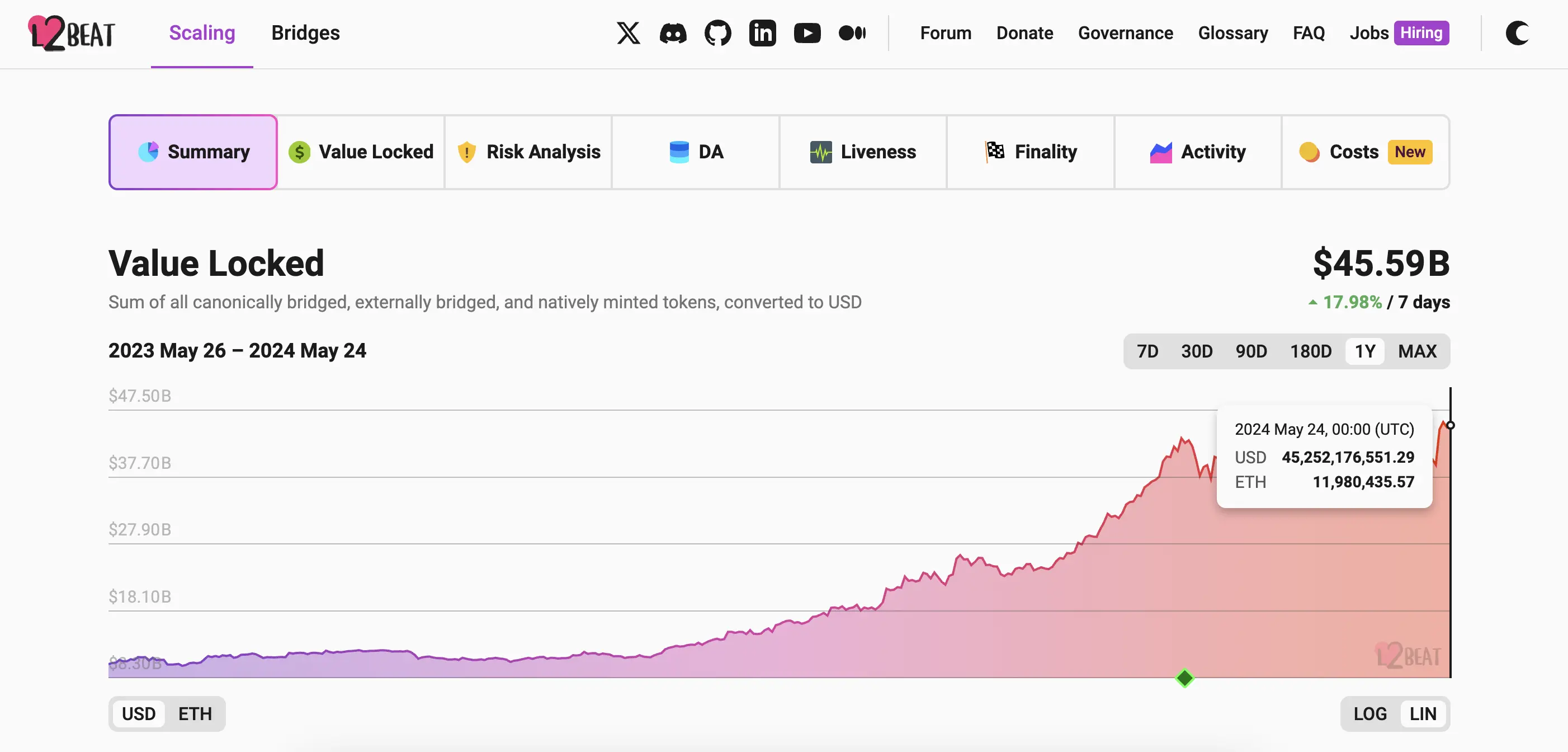Open the Medium icon link
1568x752 pixels.
[x=852, y=33]
